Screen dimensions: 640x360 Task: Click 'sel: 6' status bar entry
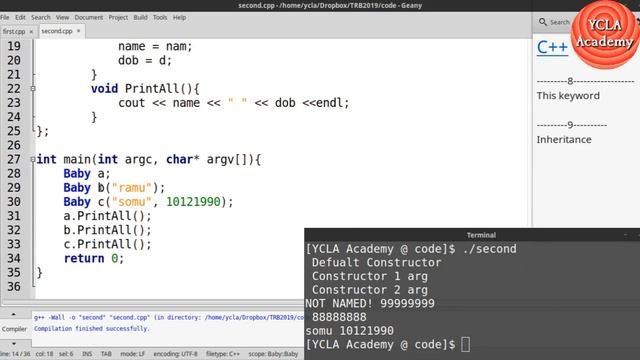coord(66,354)
